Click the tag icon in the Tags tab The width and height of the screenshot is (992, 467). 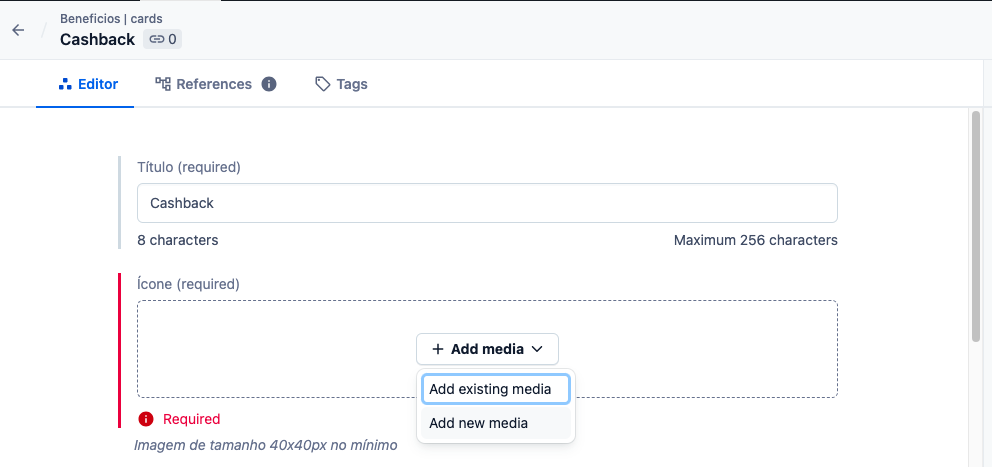pos(322,84)
